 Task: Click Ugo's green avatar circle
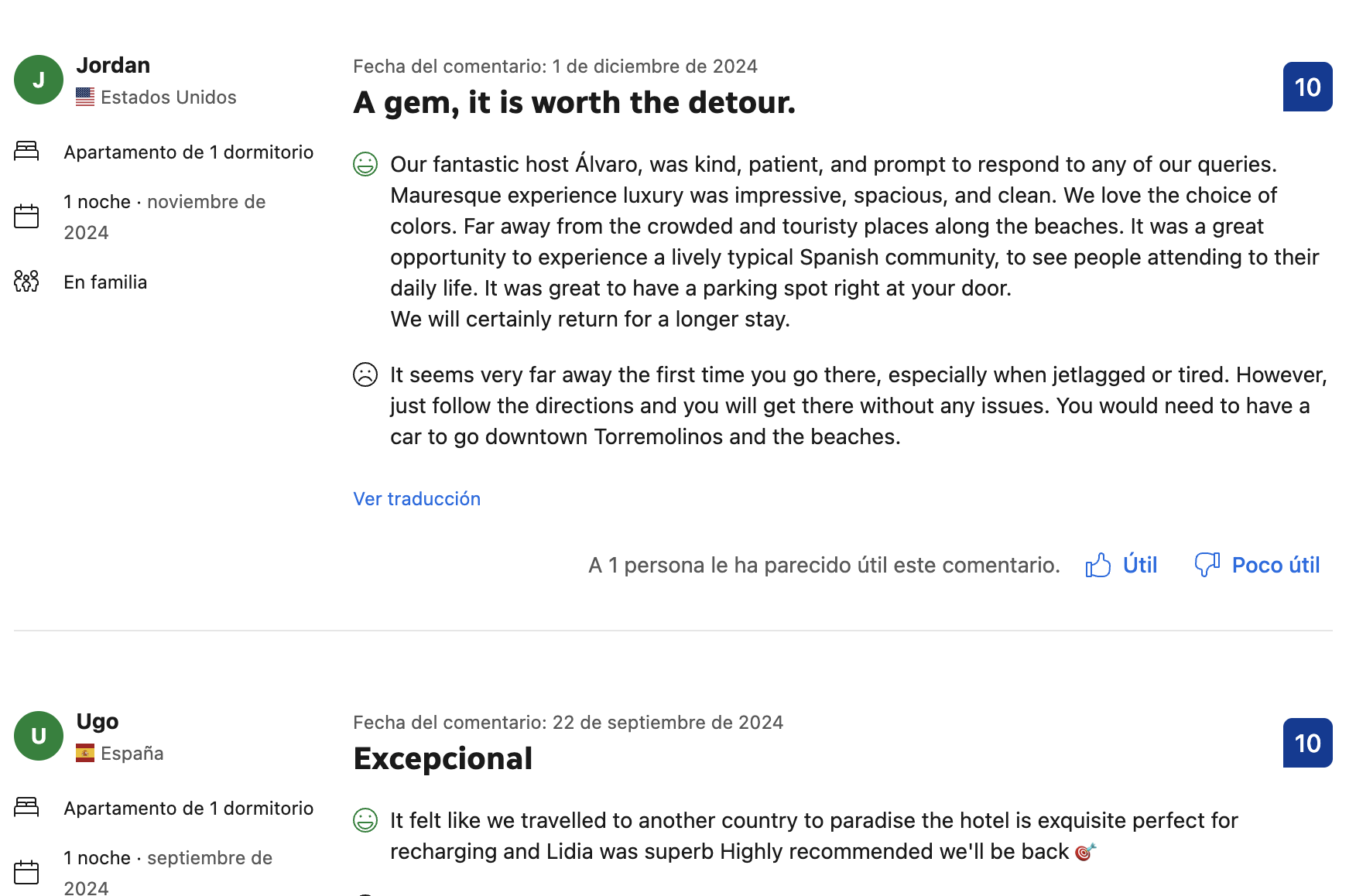(39, 736)
